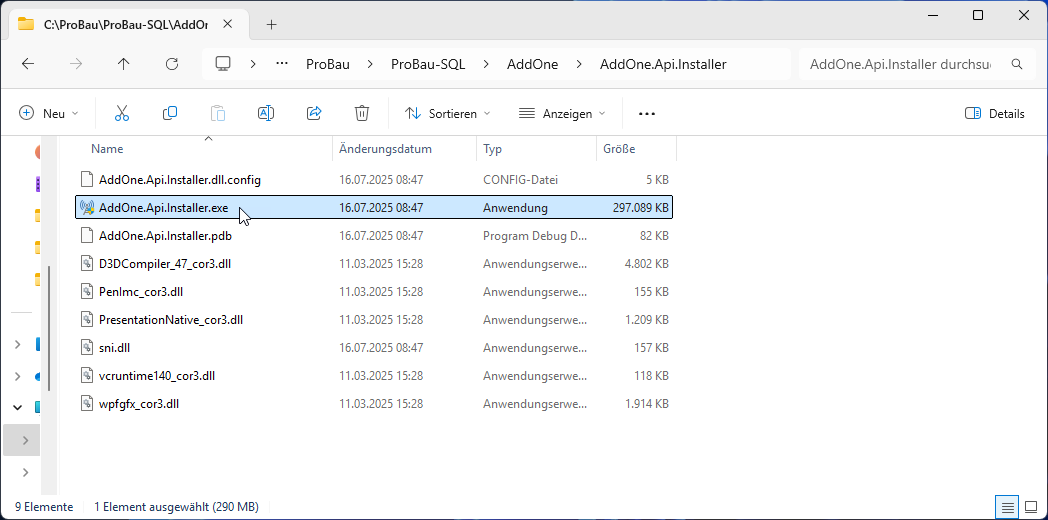Collapse the expanded navigation tree item
1048x520 pixels.
coord(18,407)
